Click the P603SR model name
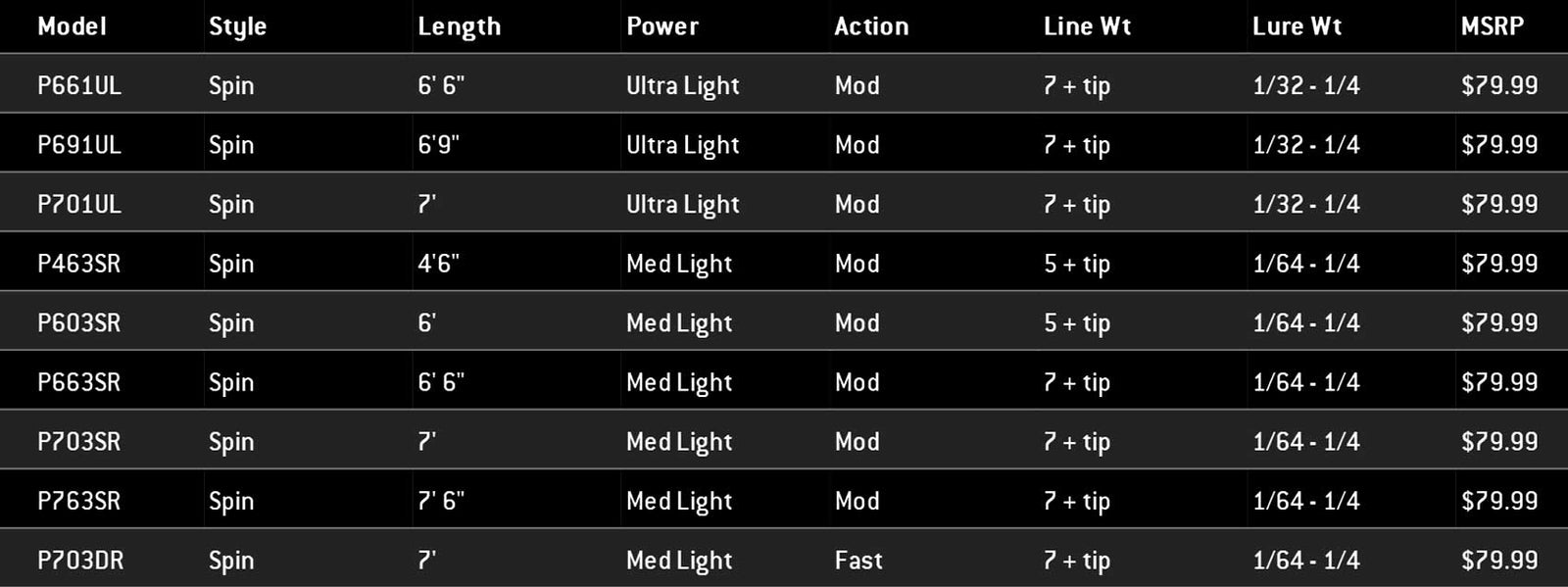Viewport: 1568px width, 587px height. pyautogui.click(x=79, y=322)
